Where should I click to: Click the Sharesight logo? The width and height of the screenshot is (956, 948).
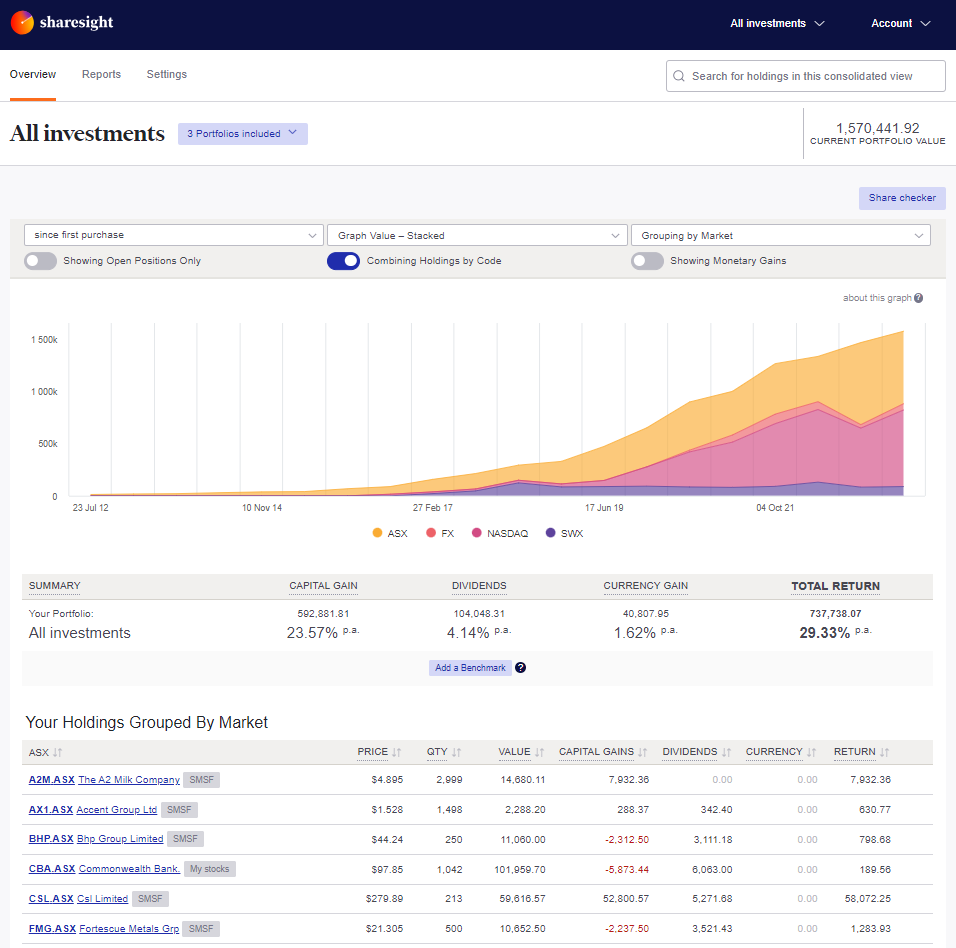click(60, 22)
